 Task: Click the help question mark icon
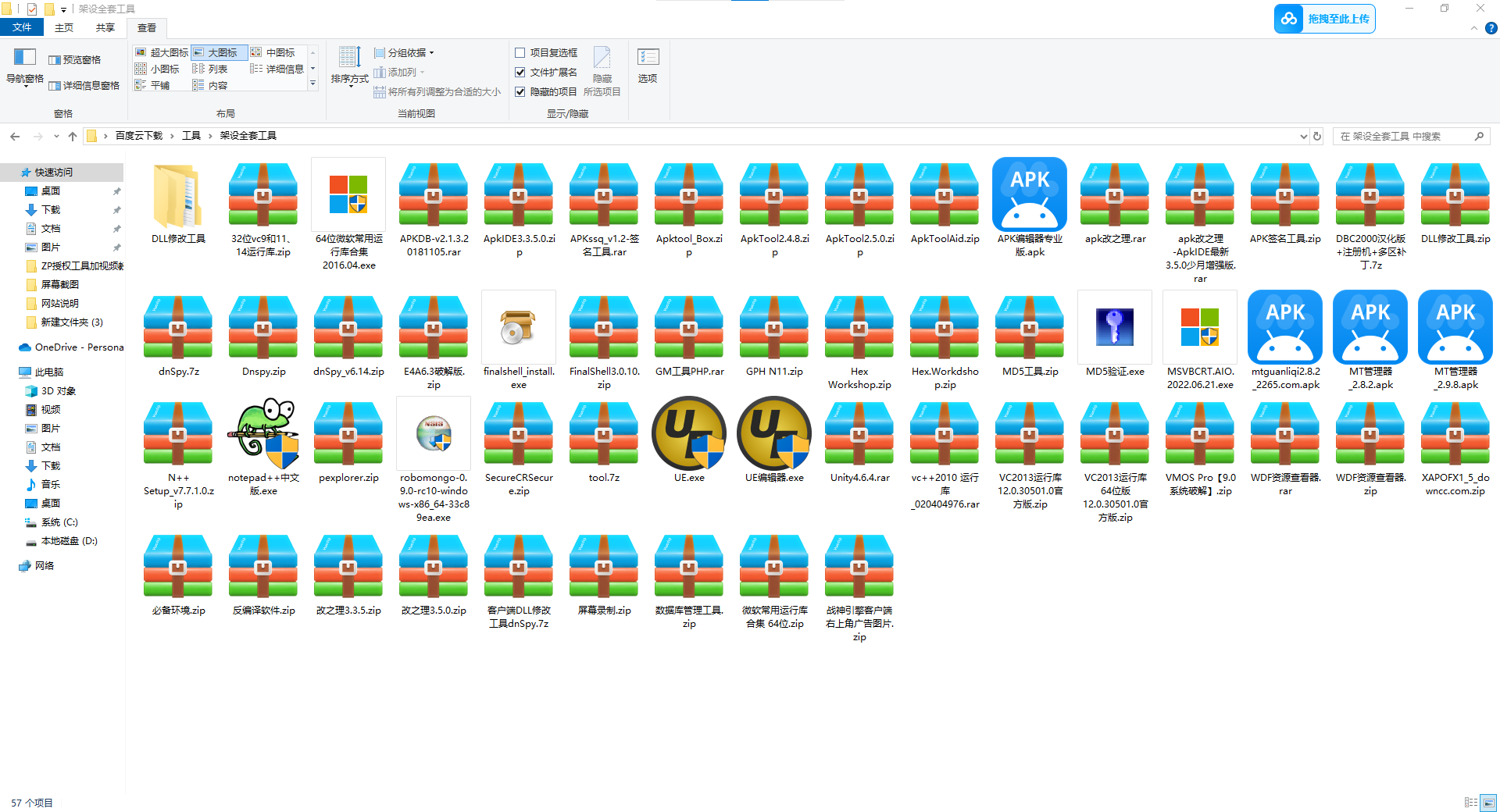click(x=1491, y=28)
